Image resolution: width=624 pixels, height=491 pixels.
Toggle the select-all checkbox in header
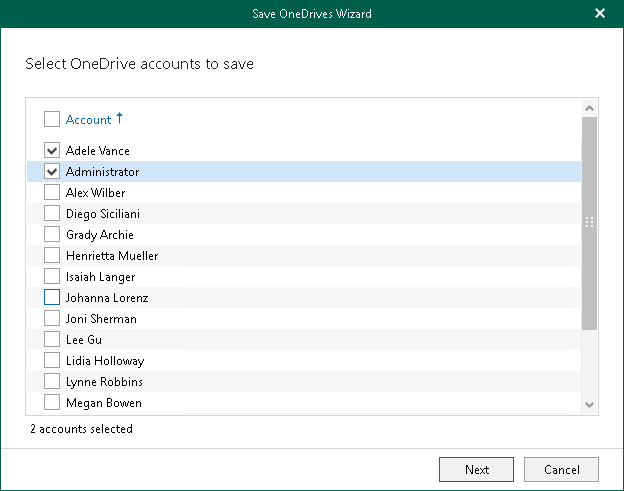coord(52,120)
